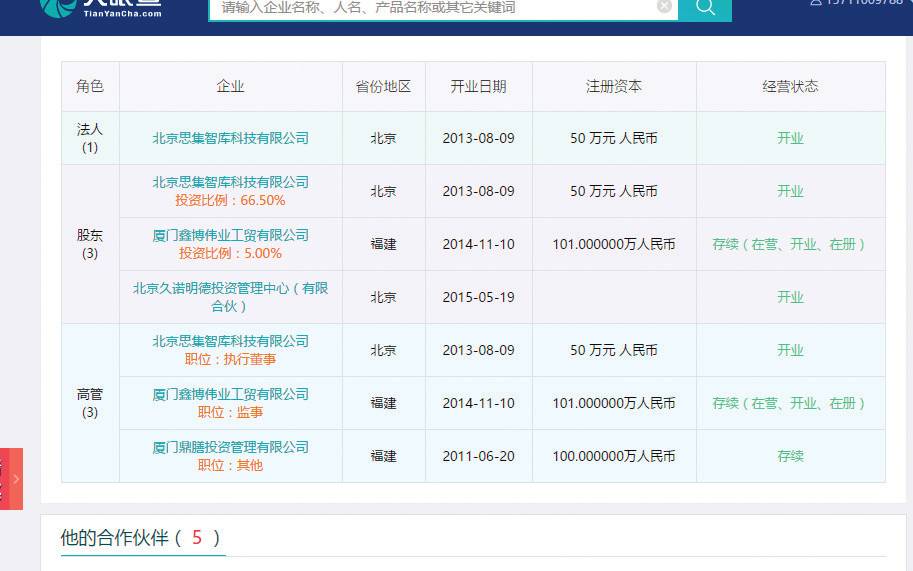Click the 开业日期 column header
The height and width of the screenshot is (571, 913).
479,87
